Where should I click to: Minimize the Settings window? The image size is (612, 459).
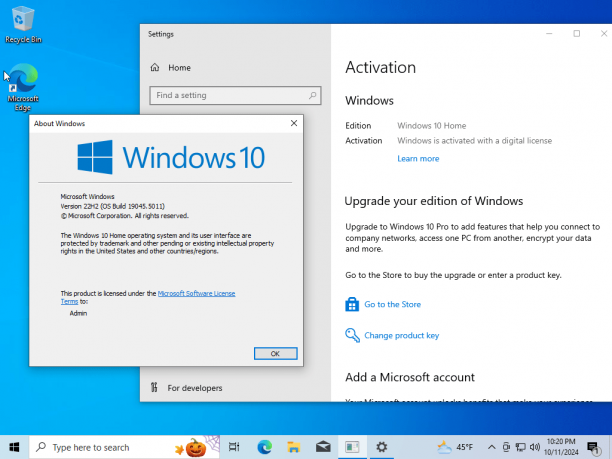(x=549, y=34)
